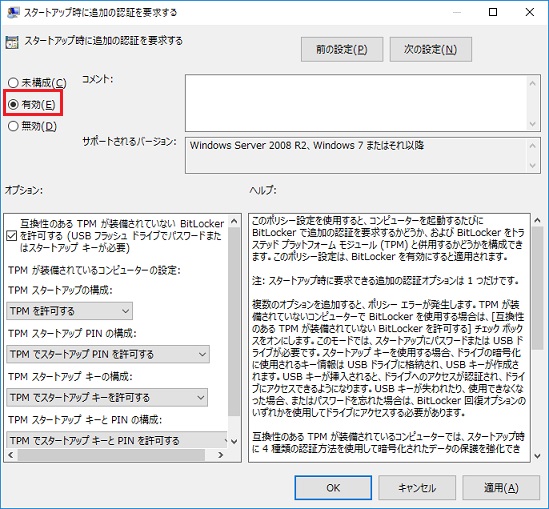This screenshot has height=509, width=549.
Task: Click the options panel scroll right arrow
Action: [220, 455]
